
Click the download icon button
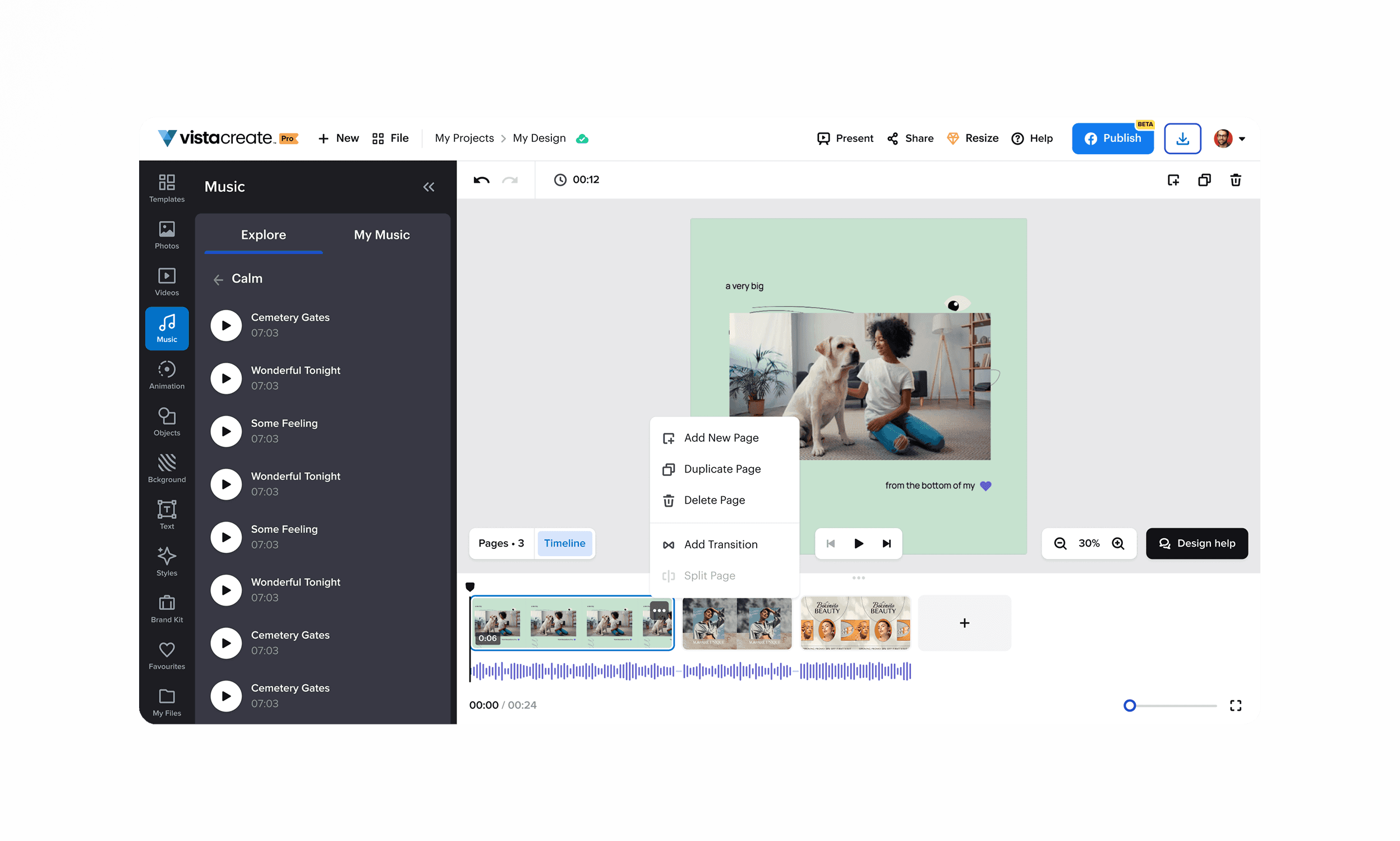pos(1182,138)
